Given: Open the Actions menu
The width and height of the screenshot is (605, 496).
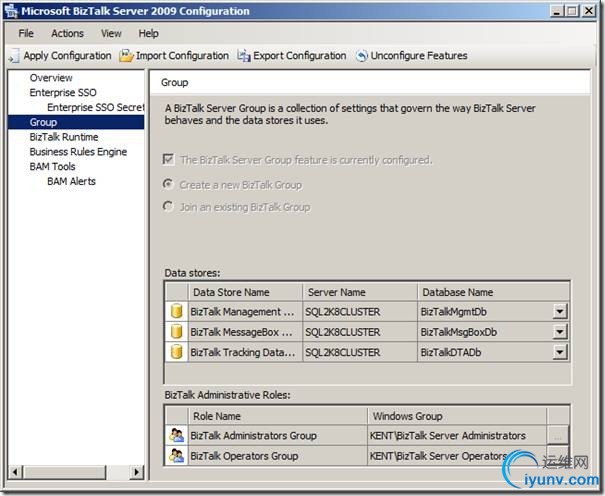Looking at the screenshot, I should coord(68,34).
